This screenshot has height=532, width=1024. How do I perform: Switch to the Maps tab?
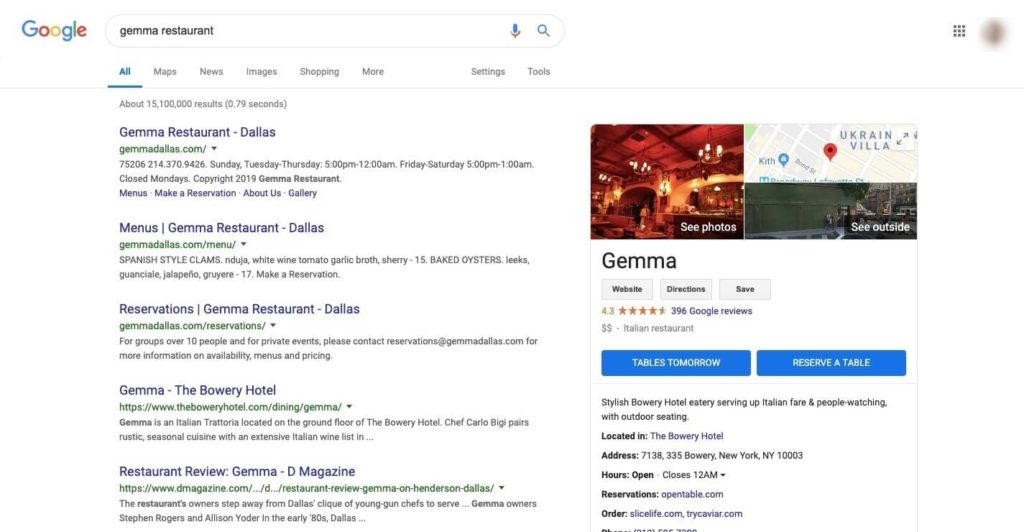pos(165,72)
